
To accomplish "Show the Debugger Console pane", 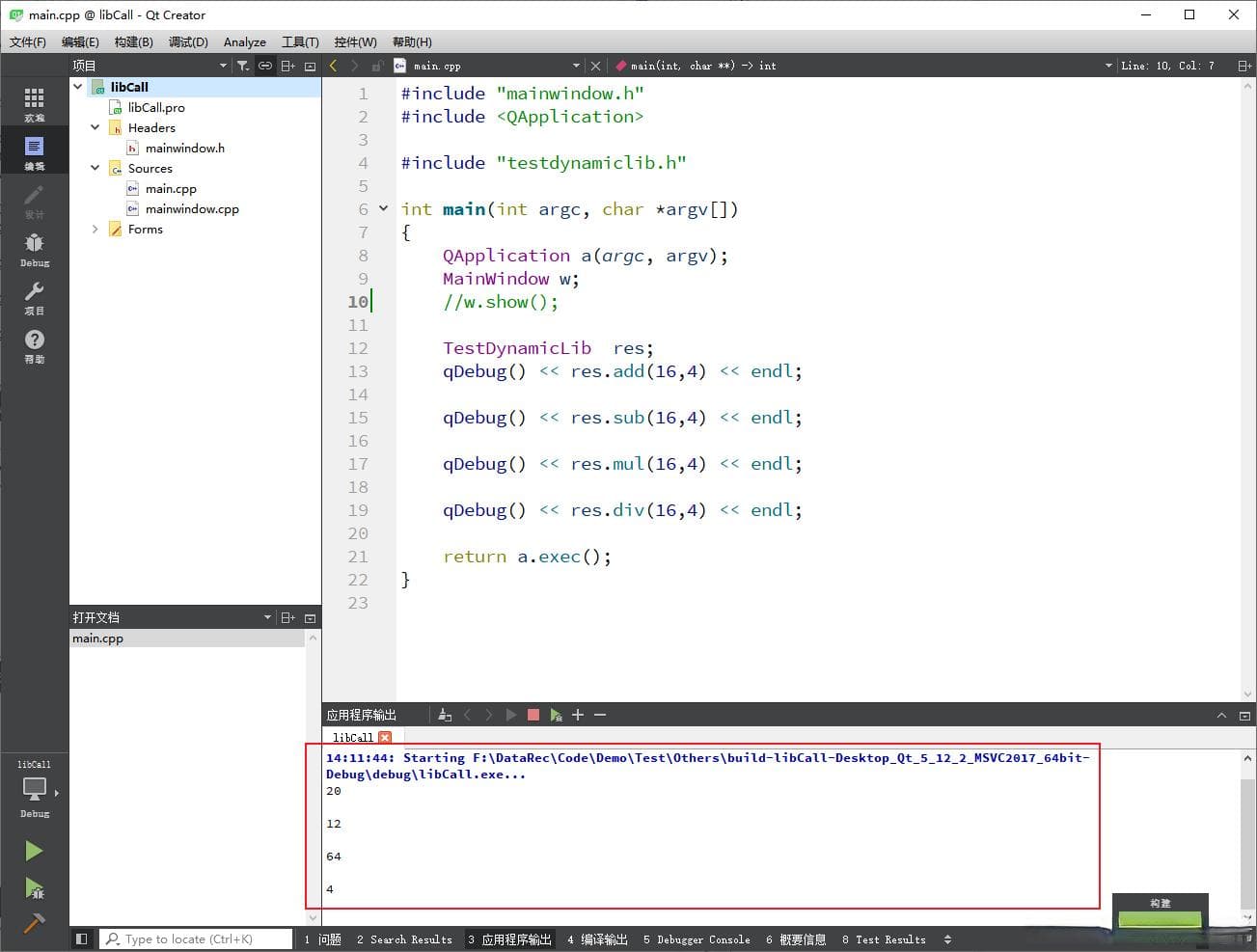I will point(697,939).
